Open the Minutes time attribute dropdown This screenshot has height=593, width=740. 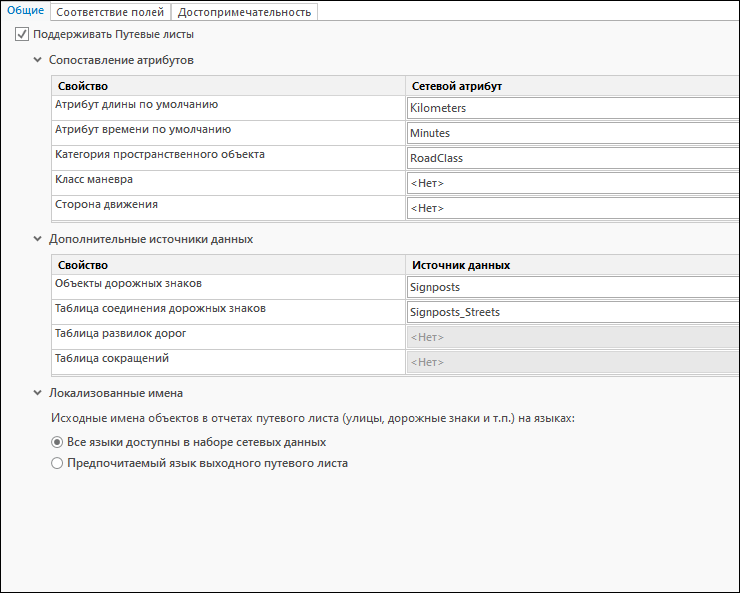[x=572, y=133]
